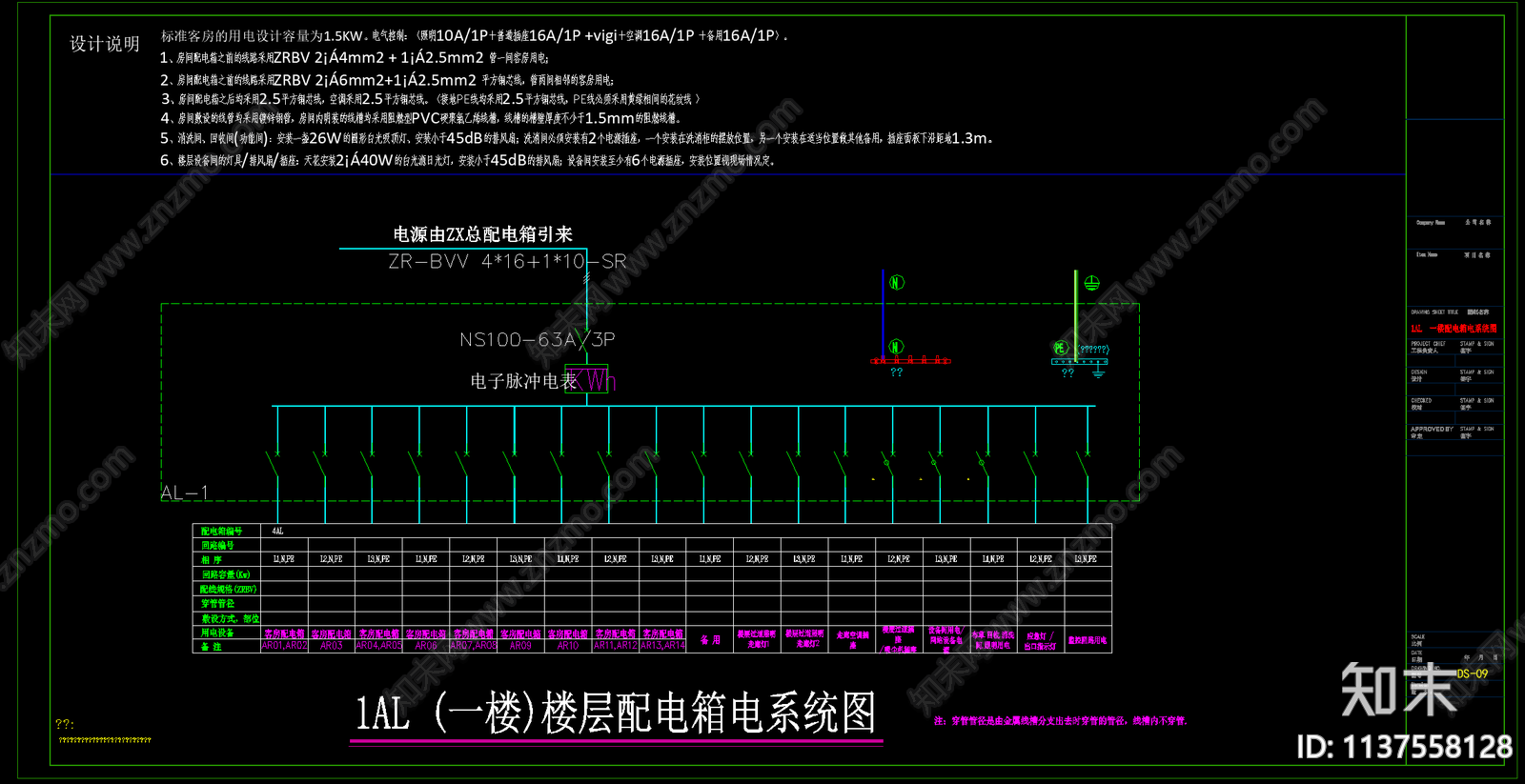Select the '穿管管径' row header
Image resolution: width=1525 pixels, height=784 pixels.
(x=217, y=603)
